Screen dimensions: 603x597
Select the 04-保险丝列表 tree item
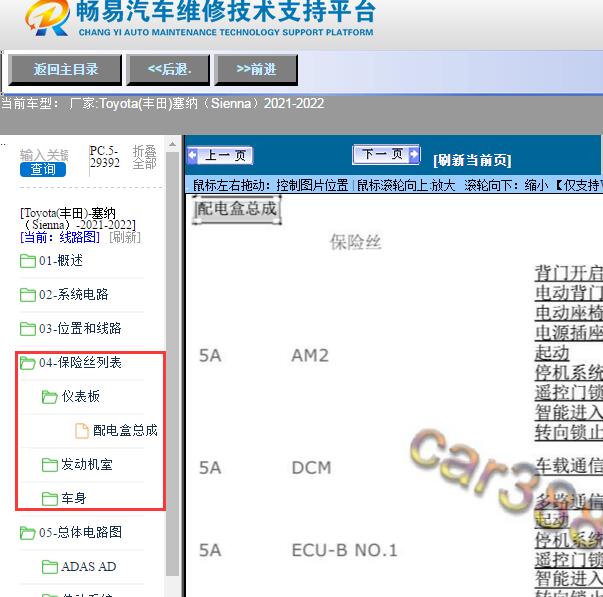(x=80, y=362)
